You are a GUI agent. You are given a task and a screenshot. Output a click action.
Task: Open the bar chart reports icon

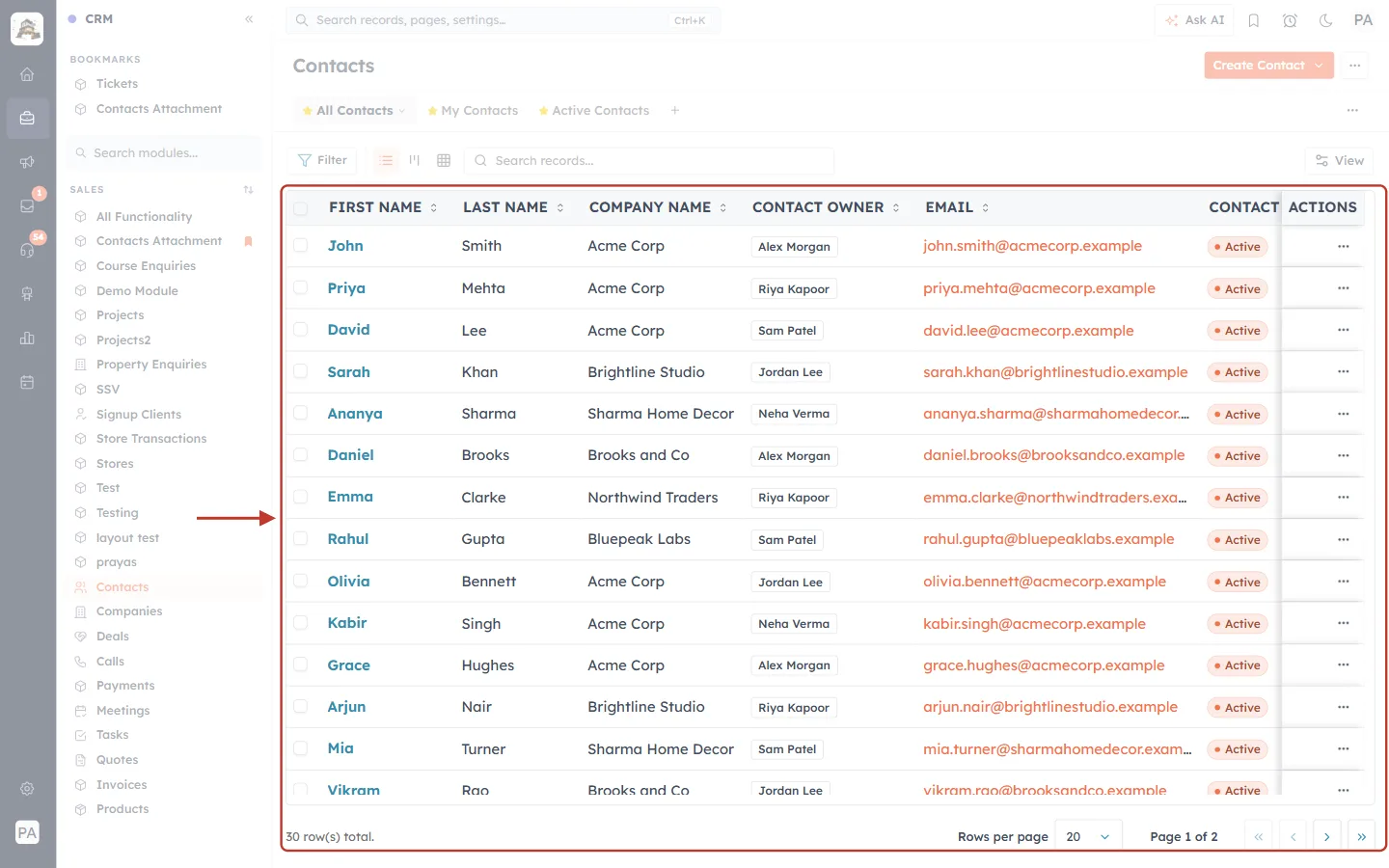(x=27, y=338)
